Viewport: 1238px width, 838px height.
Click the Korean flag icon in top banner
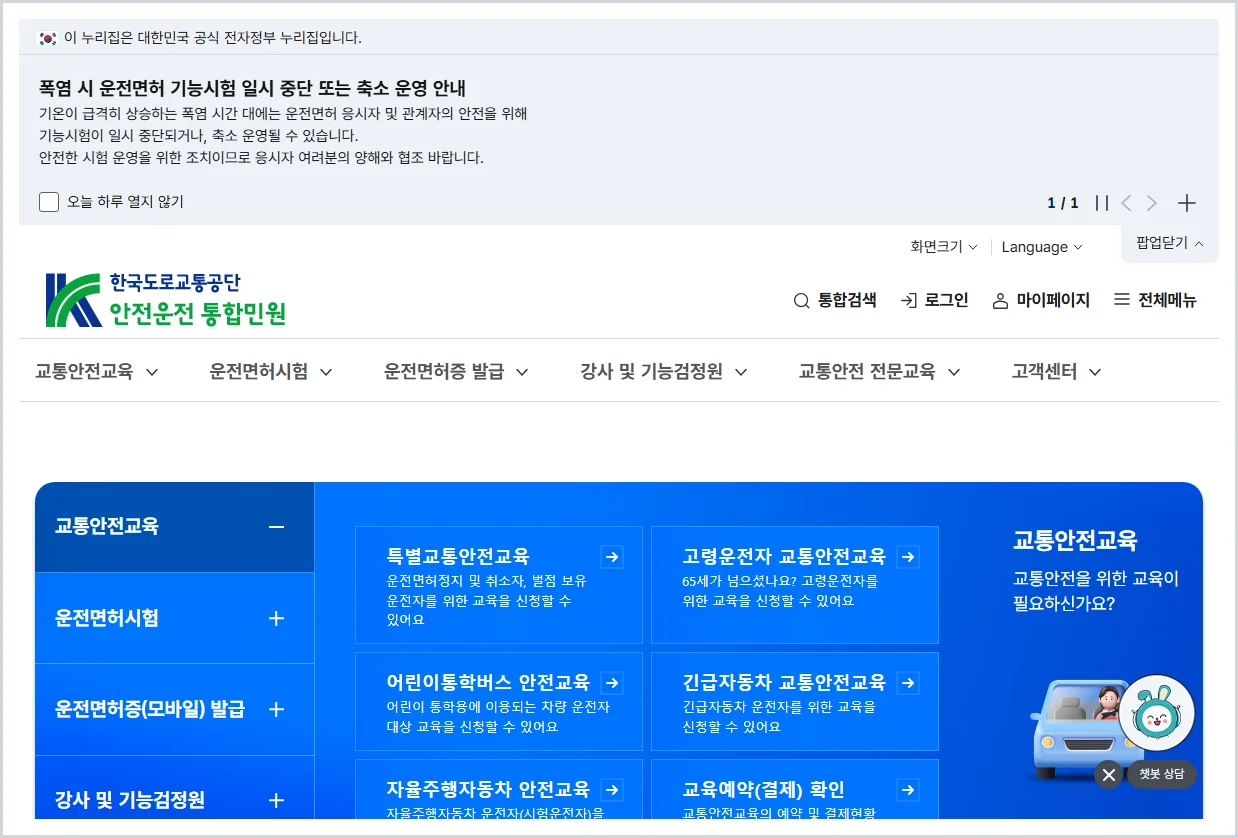47,38
